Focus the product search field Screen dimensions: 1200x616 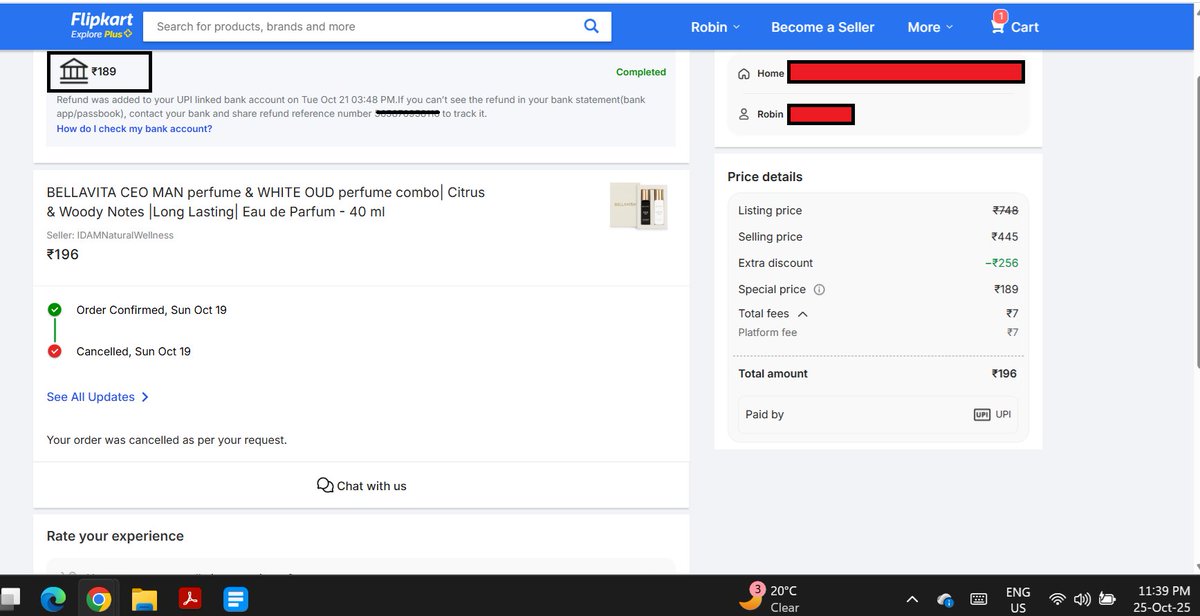(377, 26)
